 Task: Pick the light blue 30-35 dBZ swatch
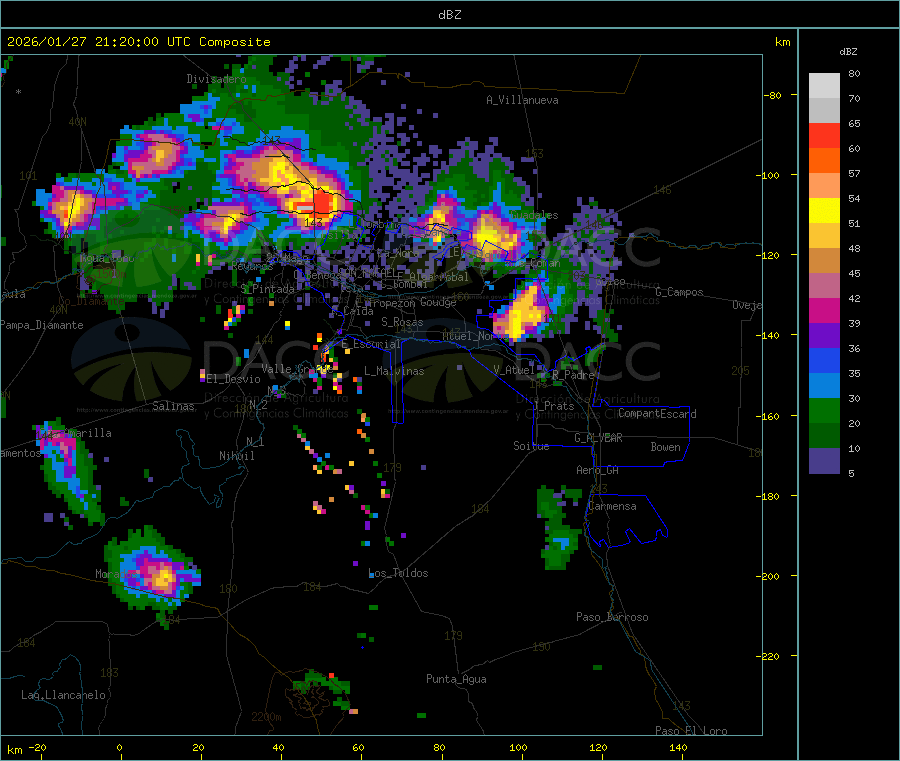(x=824, y=386)
